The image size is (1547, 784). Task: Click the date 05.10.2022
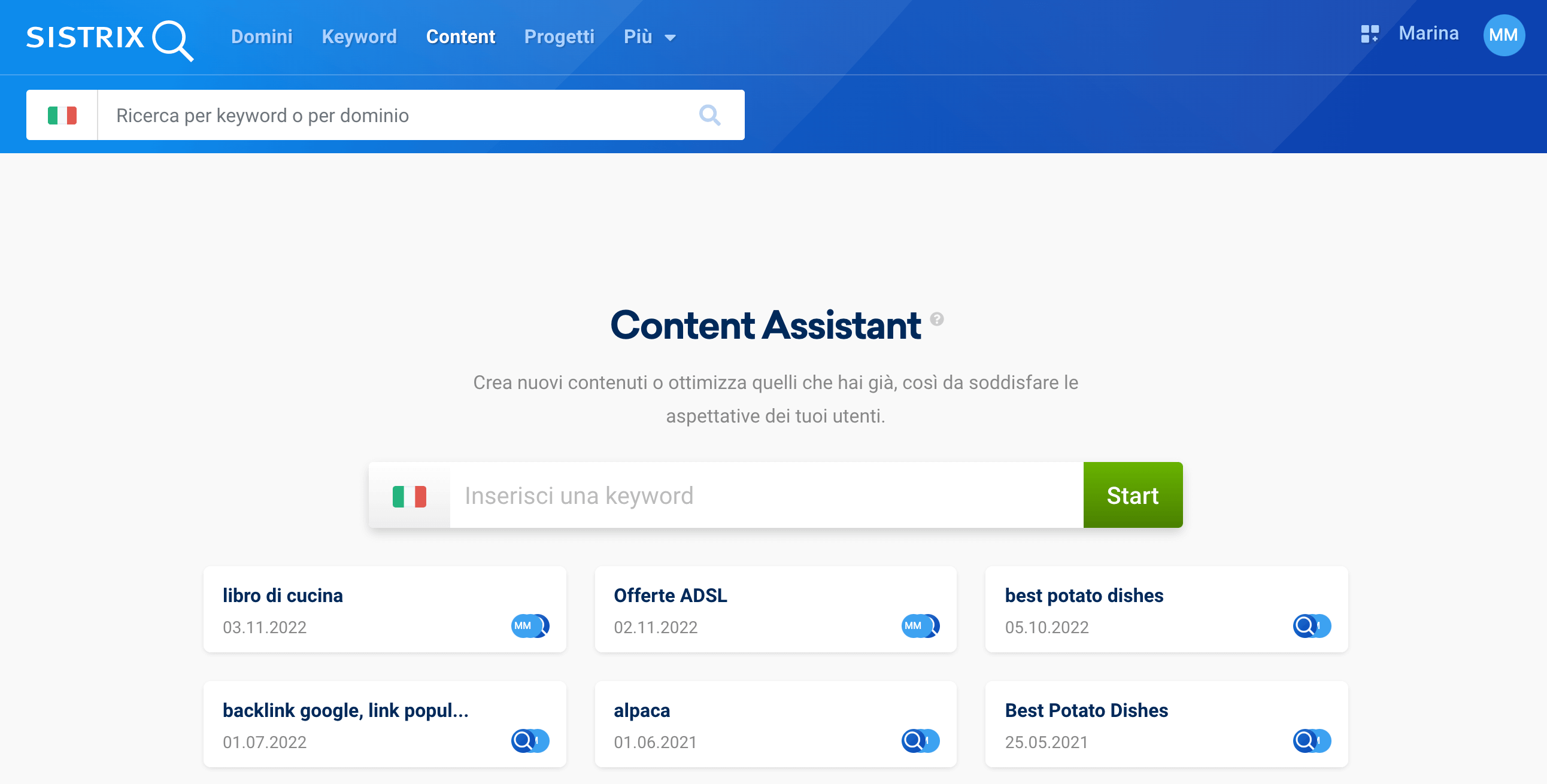pos(1046,627)
